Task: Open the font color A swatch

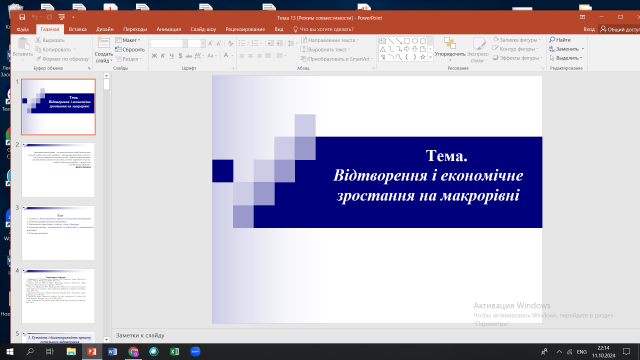Action: coord(226,56)
